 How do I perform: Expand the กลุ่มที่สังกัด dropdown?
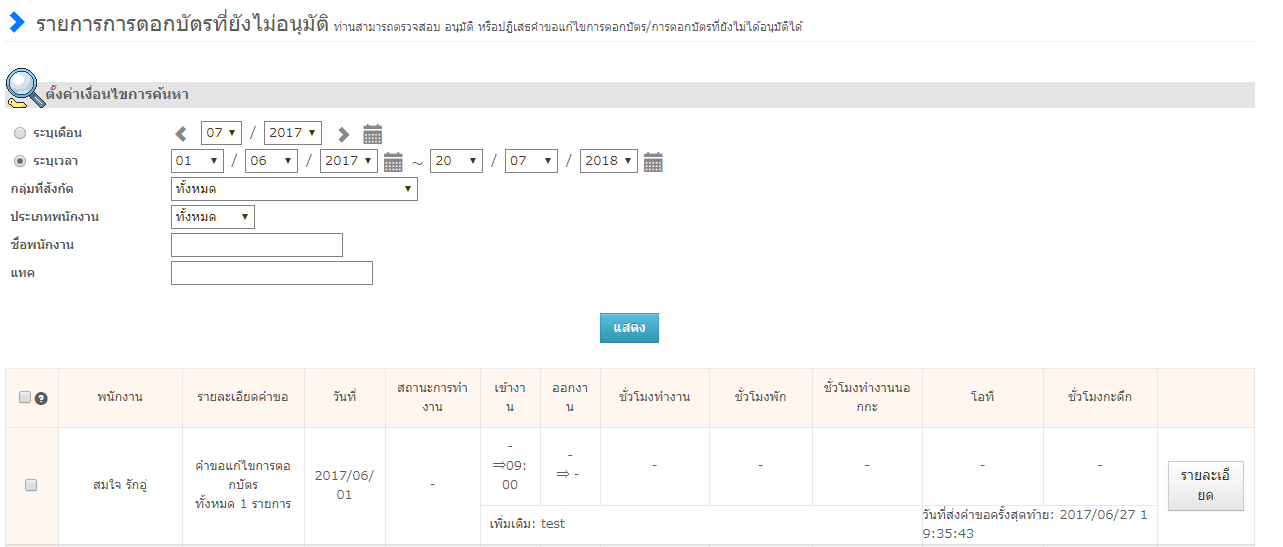coord(294,189)
